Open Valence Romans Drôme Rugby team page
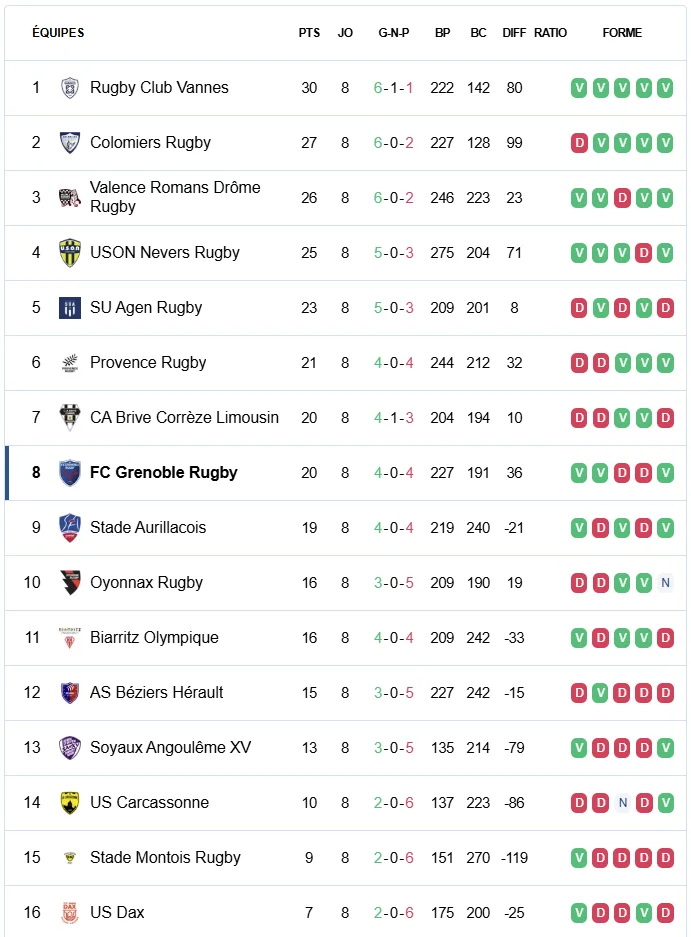The width and height of the screenshot is (691, 937). pyautogui.click(x=175, y=197)
